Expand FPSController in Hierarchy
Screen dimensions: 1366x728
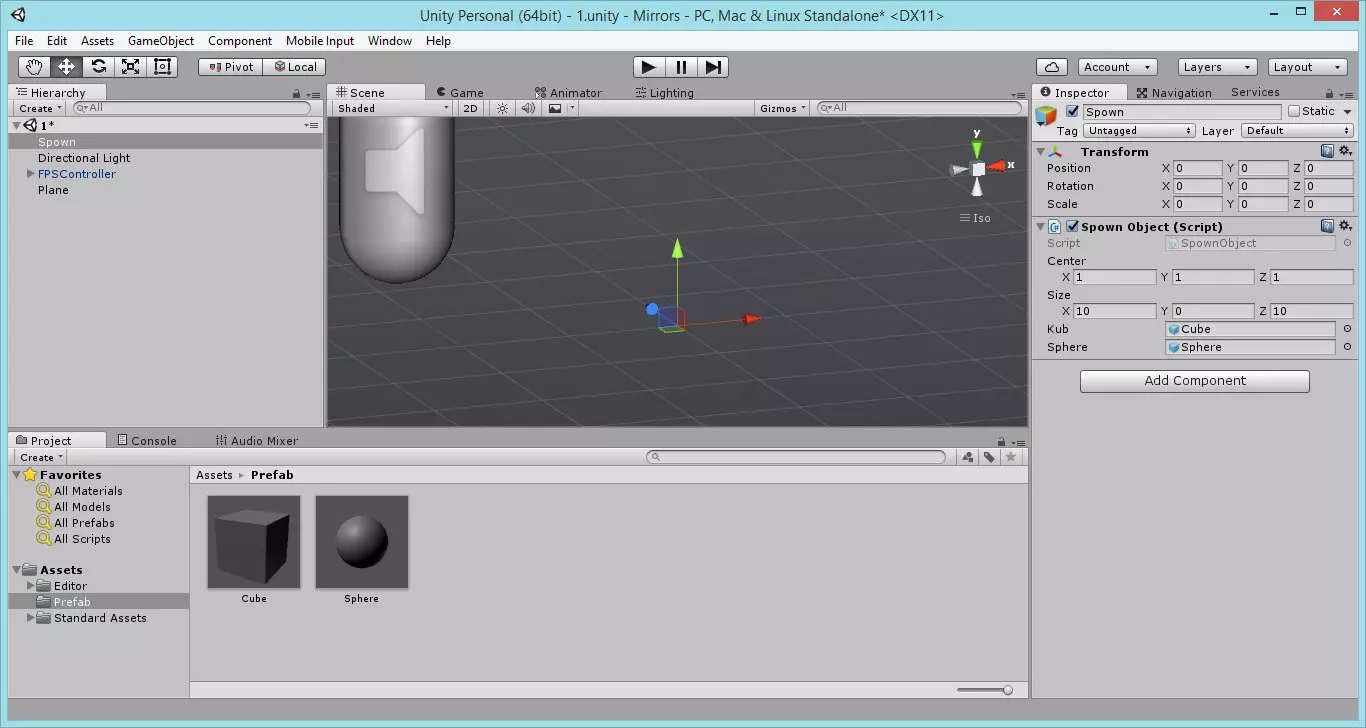[30, 174]
